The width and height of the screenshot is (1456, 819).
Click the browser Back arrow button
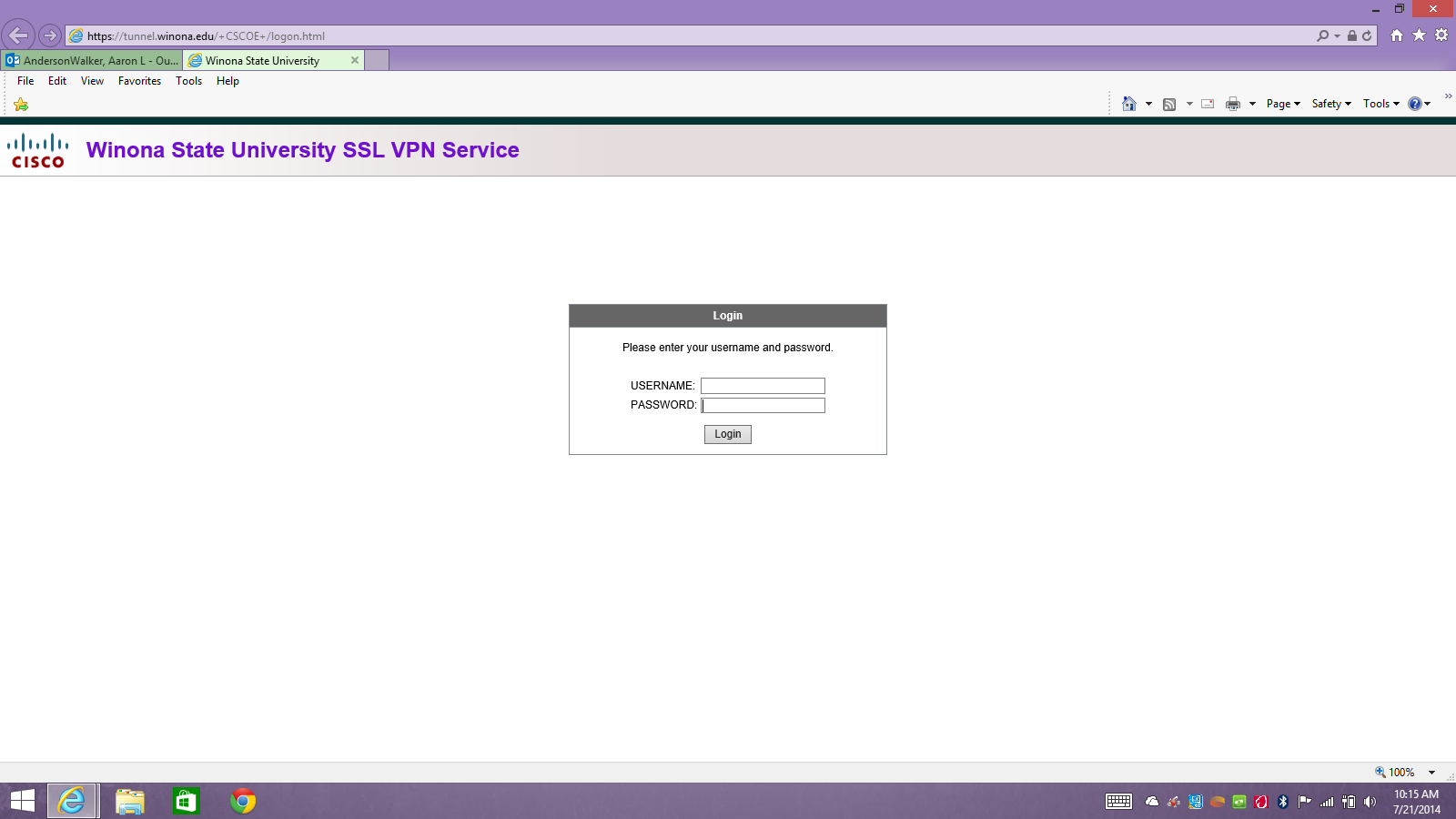(x=18, y=35)
